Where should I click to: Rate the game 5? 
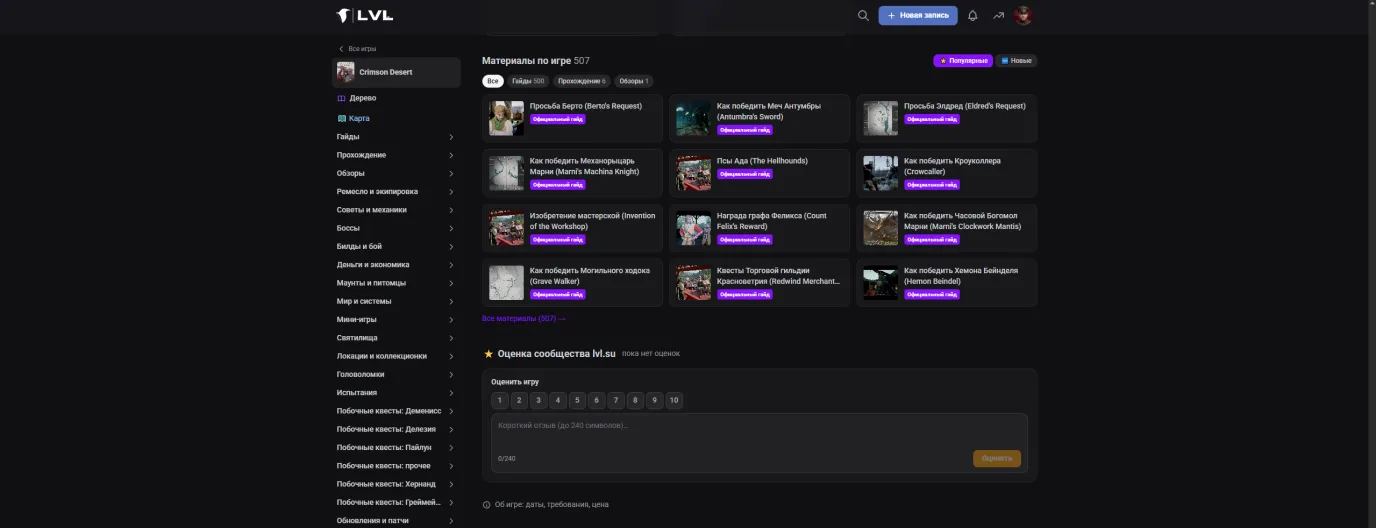click(x=577, y=401)
